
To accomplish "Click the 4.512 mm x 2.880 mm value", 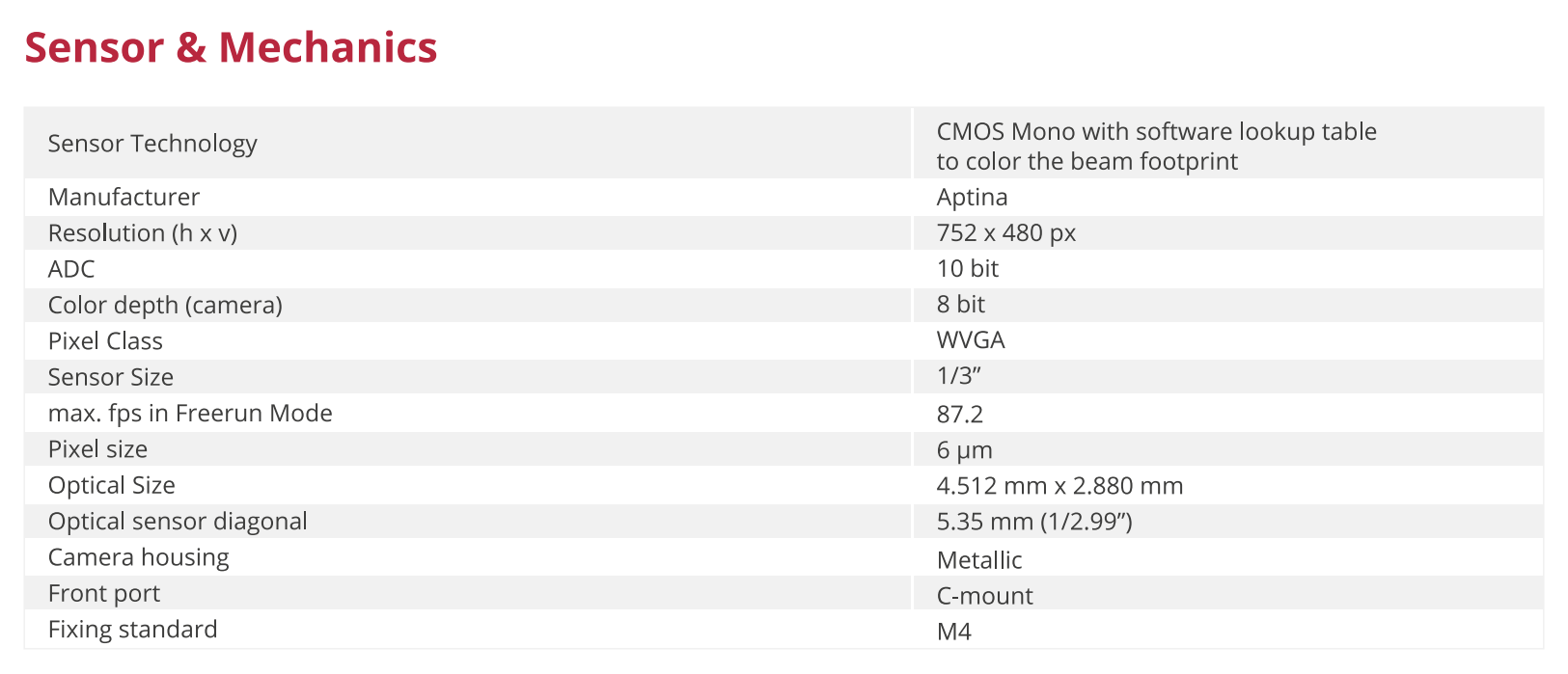I will [1059, 486].
